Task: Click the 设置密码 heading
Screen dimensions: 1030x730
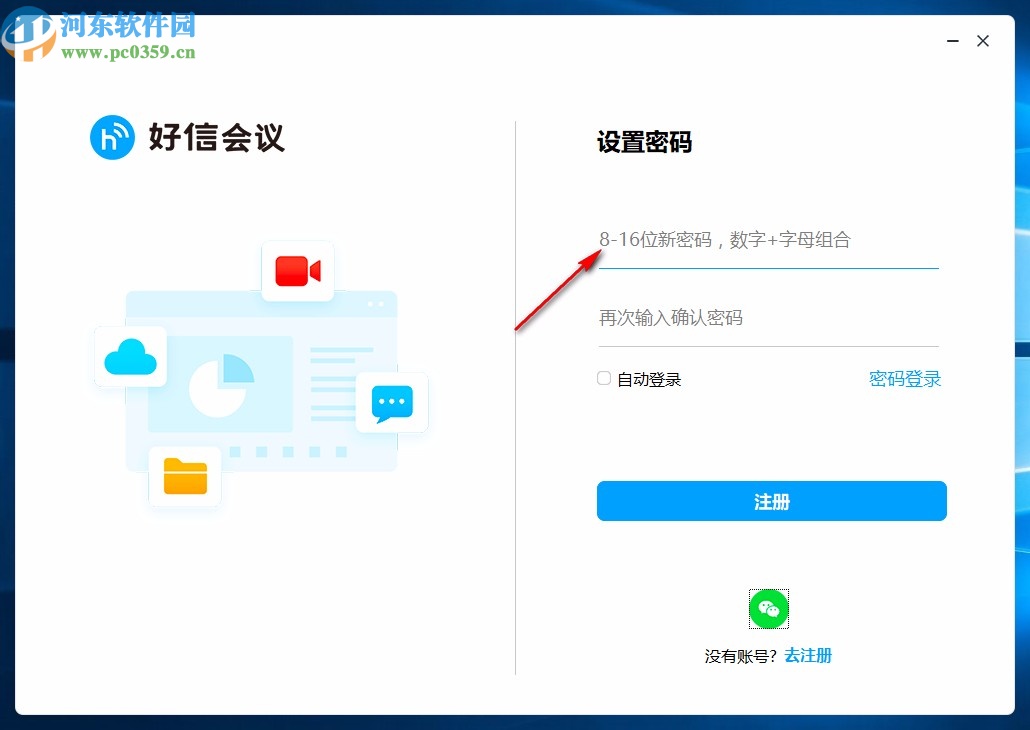Action: [x=643, y=143]
